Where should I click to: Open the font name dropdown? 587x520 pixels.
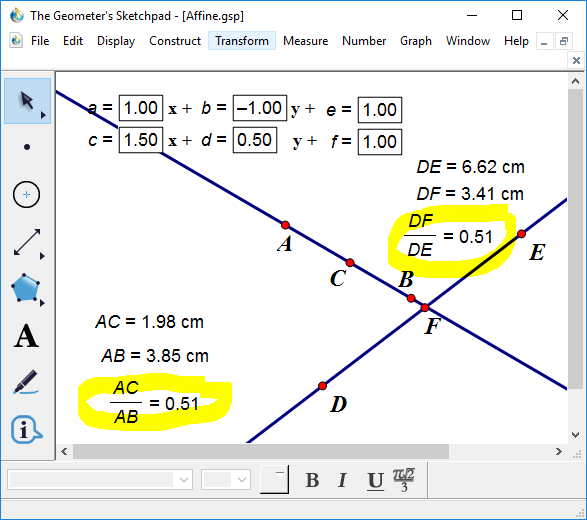(x=100, y=480)
